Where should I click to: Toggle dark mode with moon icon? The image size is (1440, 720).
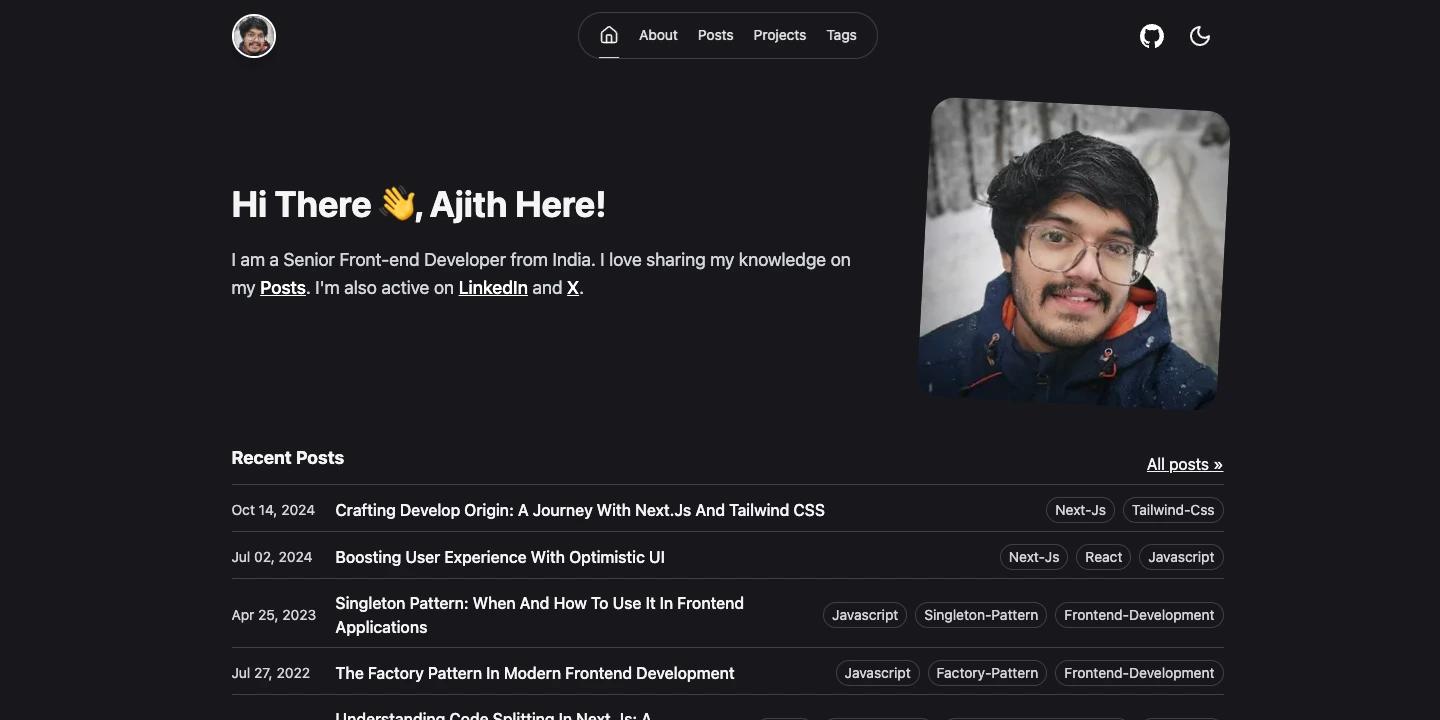pos(1200,36)
